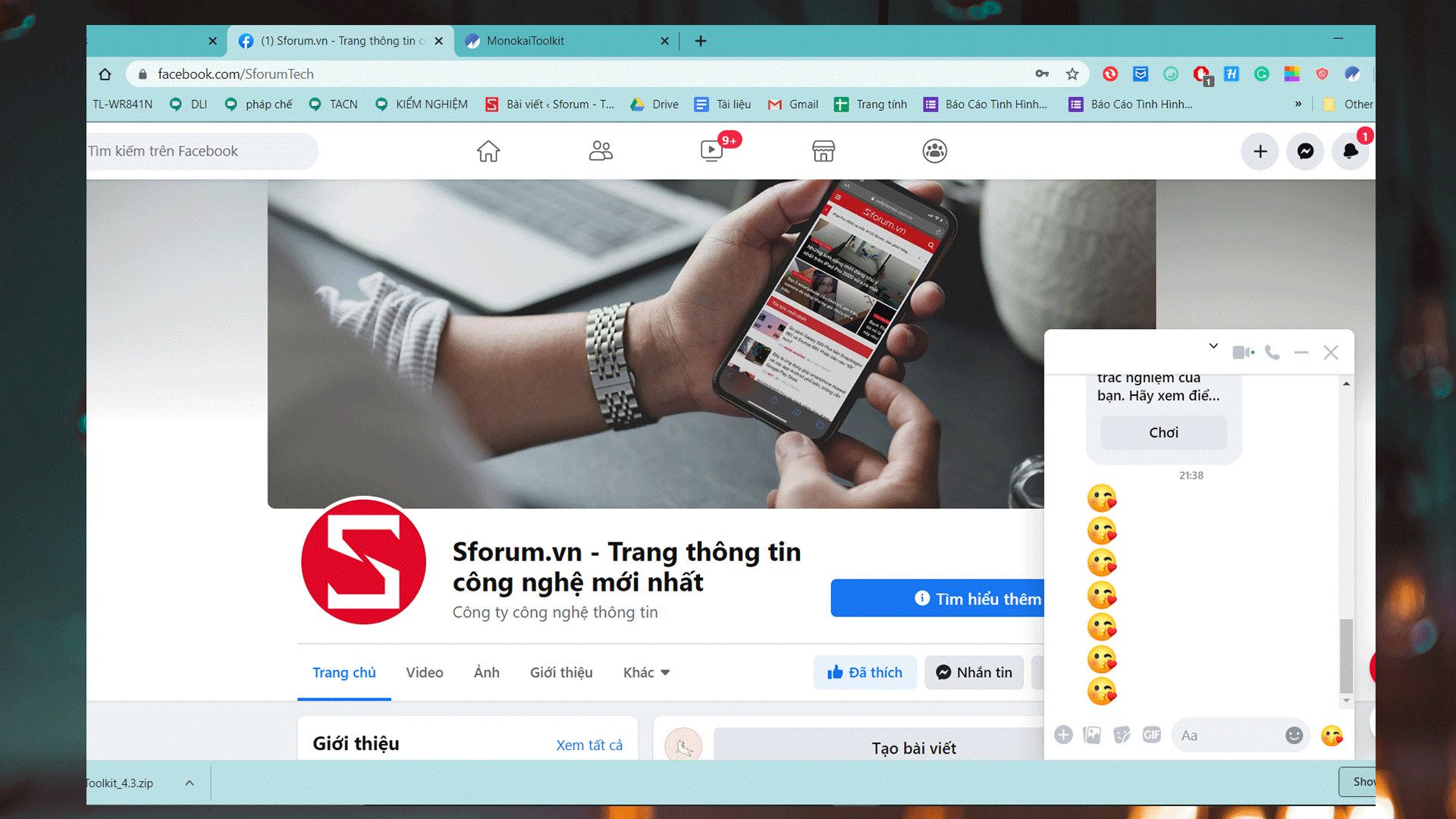Click the Nhắn tin button on Sforum page
1456x819 pixels.
[974, 671]
